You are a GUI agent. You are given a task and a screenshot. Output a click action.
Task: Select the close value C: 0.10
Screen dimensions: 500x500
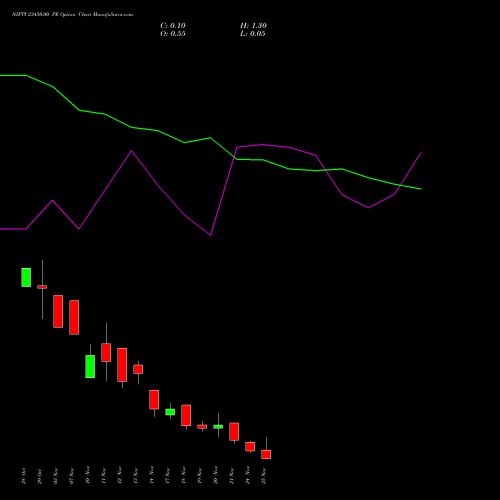(x=173, y=26)
